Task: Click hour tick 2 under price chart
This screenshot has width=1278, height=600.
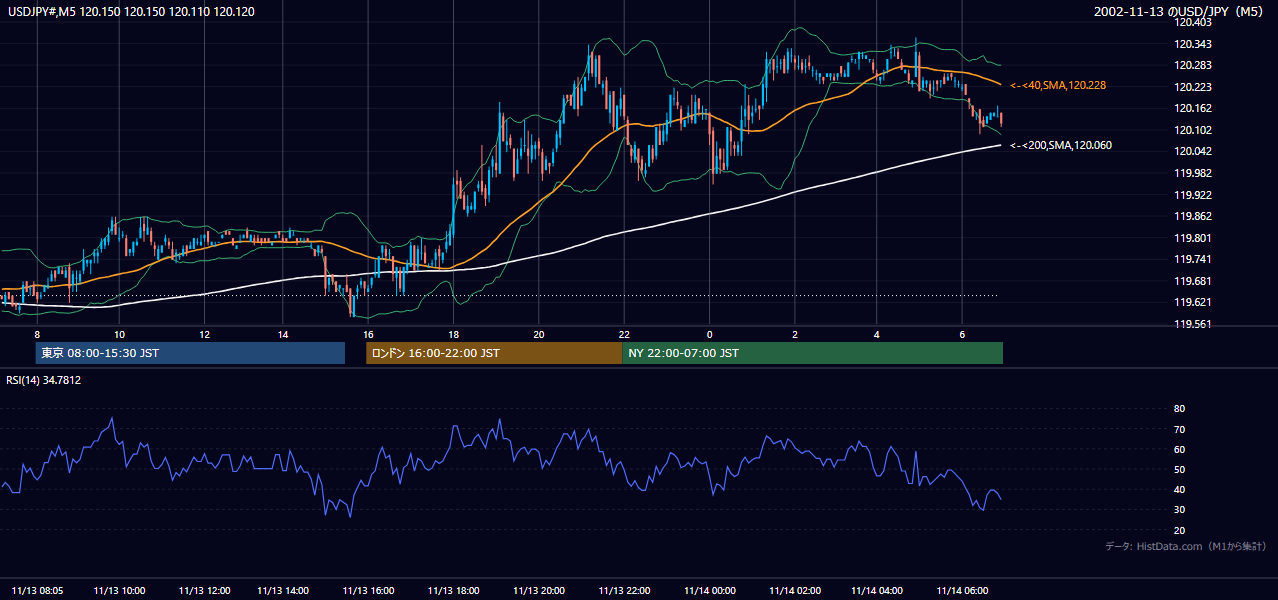Action: 795,334
